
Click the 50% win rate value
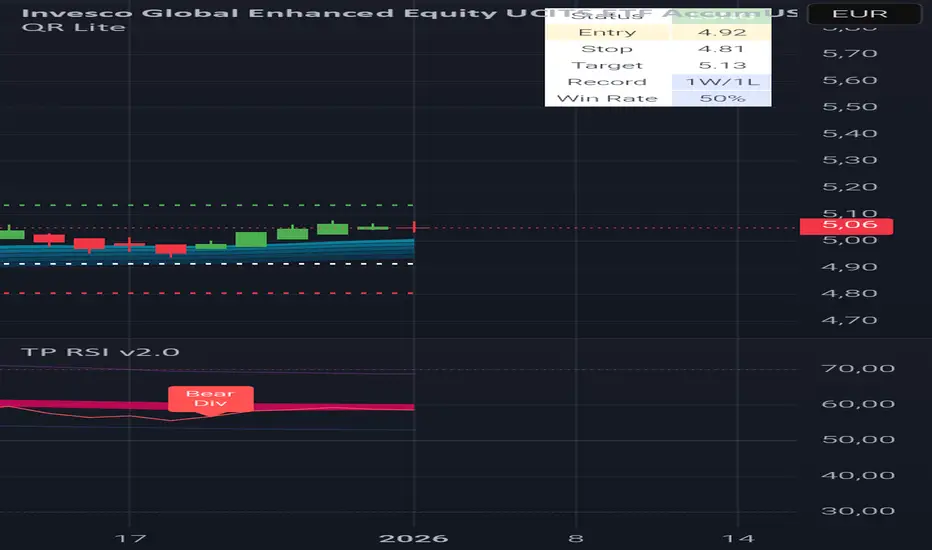[722, 99]
